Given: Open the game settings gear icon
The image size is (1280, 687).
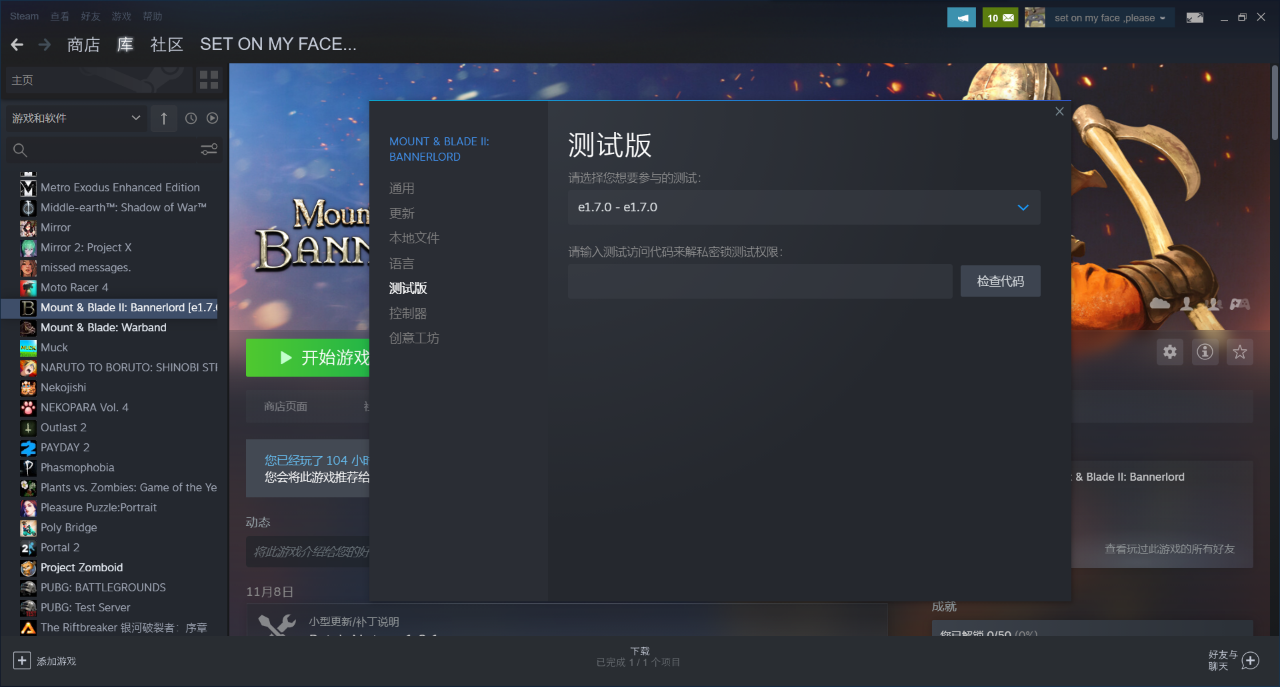Looking at the screenshot, I should point(1170,352).
